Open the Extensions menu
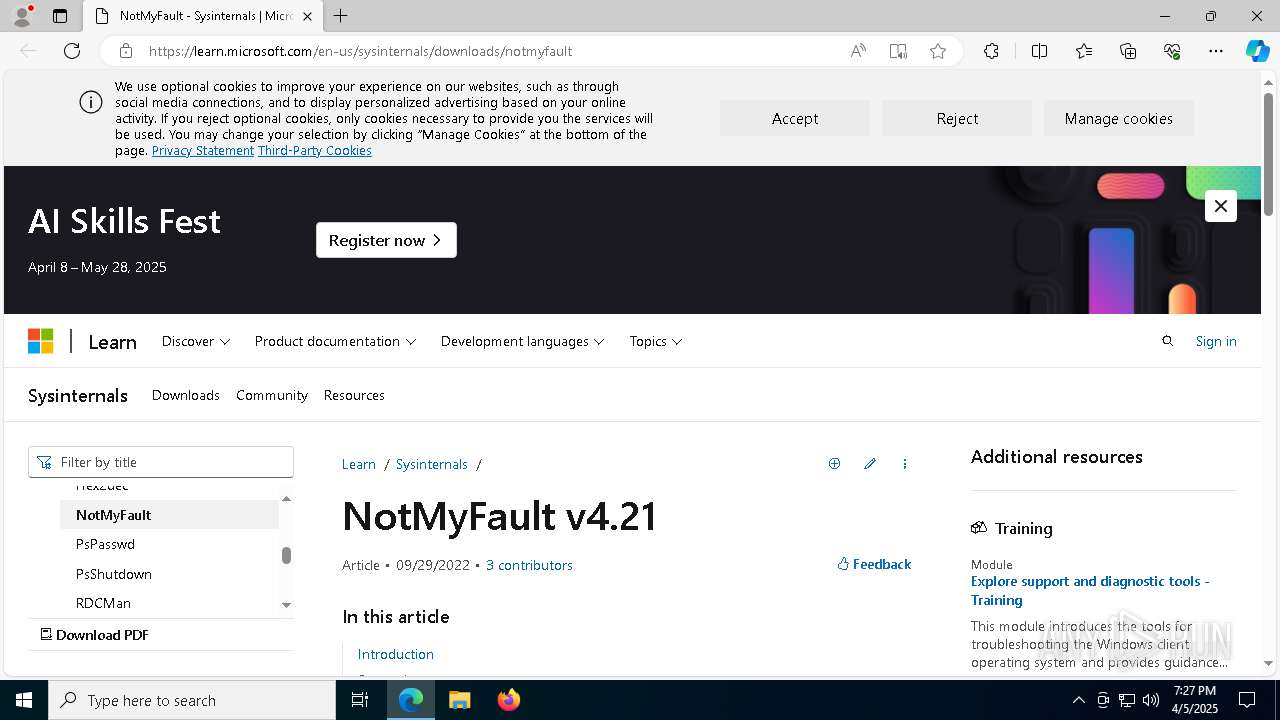1280x720 pixels. tap(991, 51)
